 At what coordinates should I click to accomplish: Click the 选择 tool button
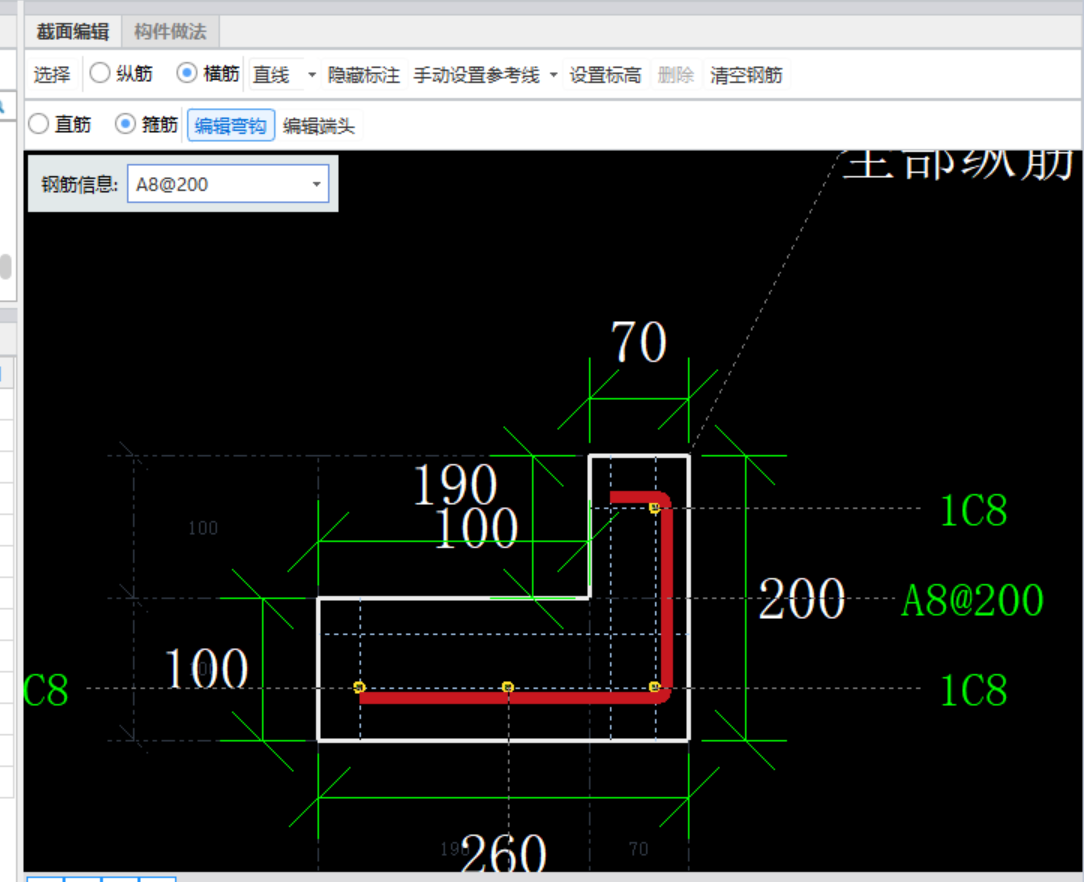click(x=52, y=75)
